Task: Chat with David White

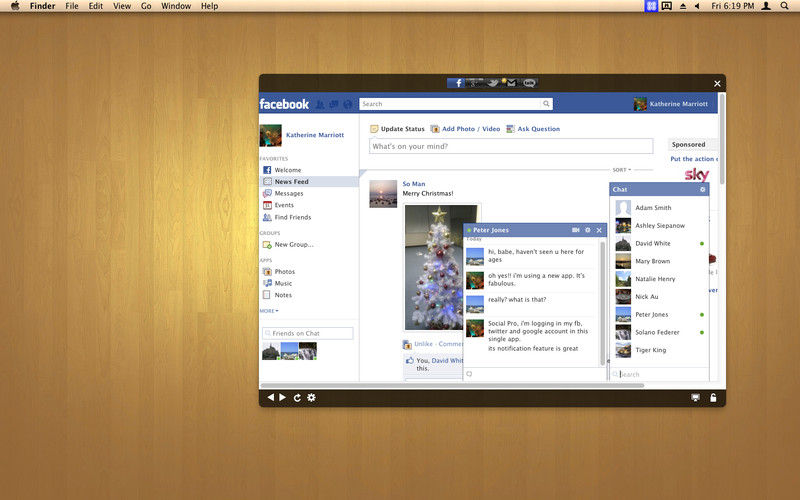Action: (659, 243)
